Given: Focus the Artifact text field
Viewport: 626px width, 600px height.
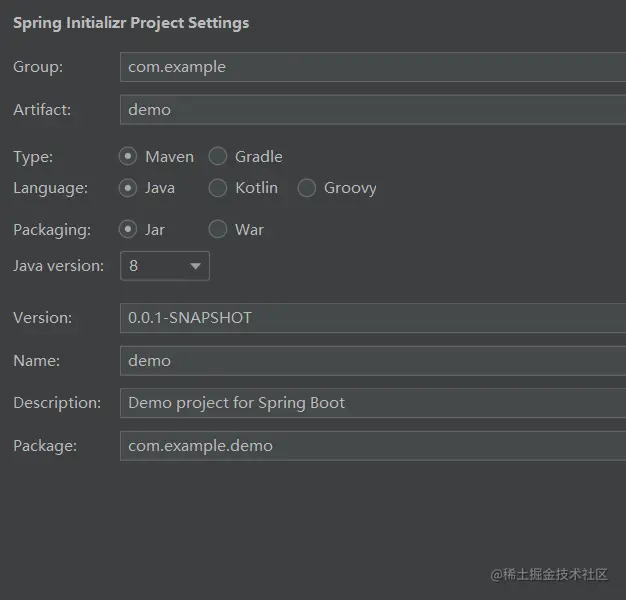Looking at the screenshot, I should 373,110.
